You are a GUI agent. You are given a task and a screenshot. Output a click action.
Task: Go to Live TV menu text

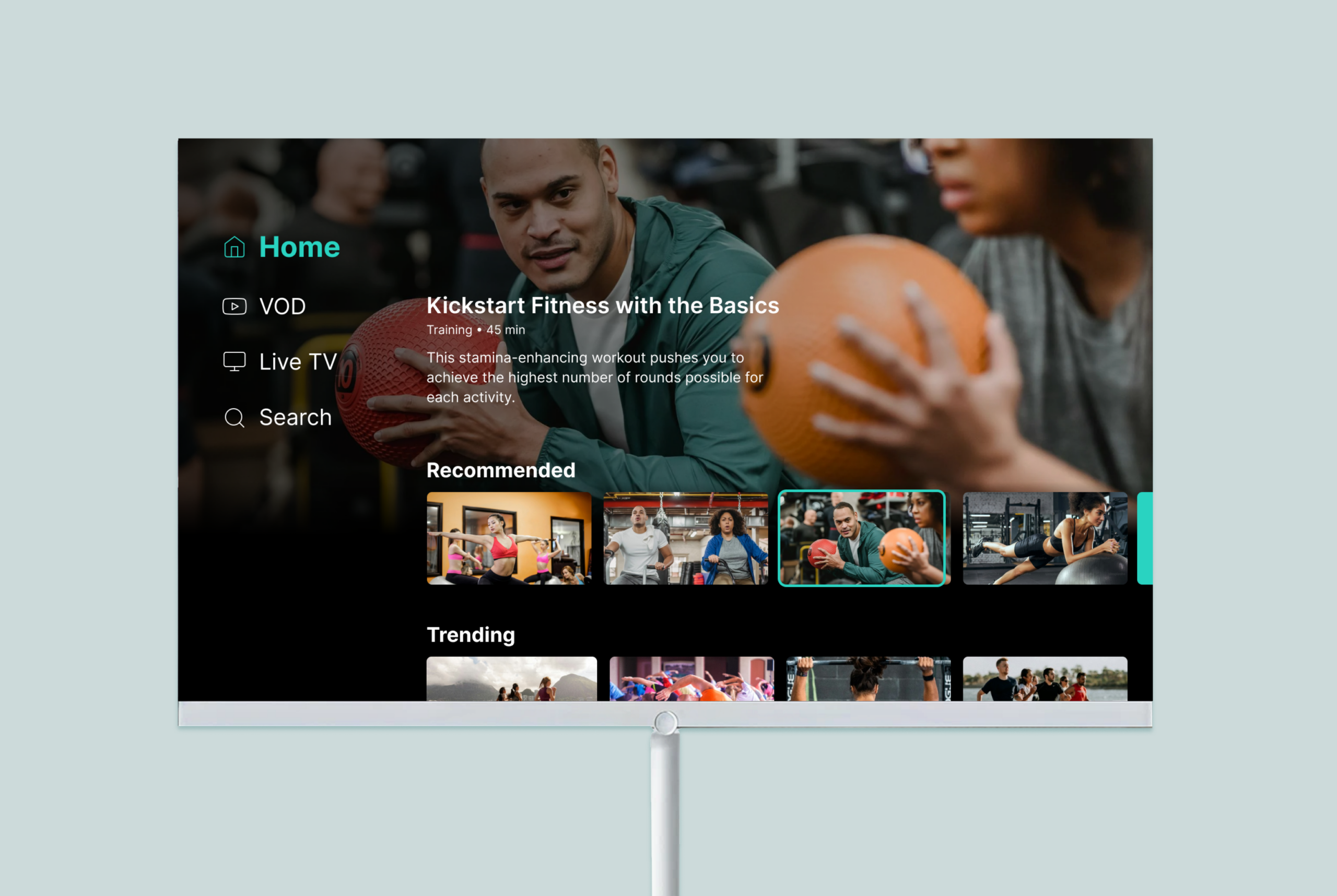point(298,362)
